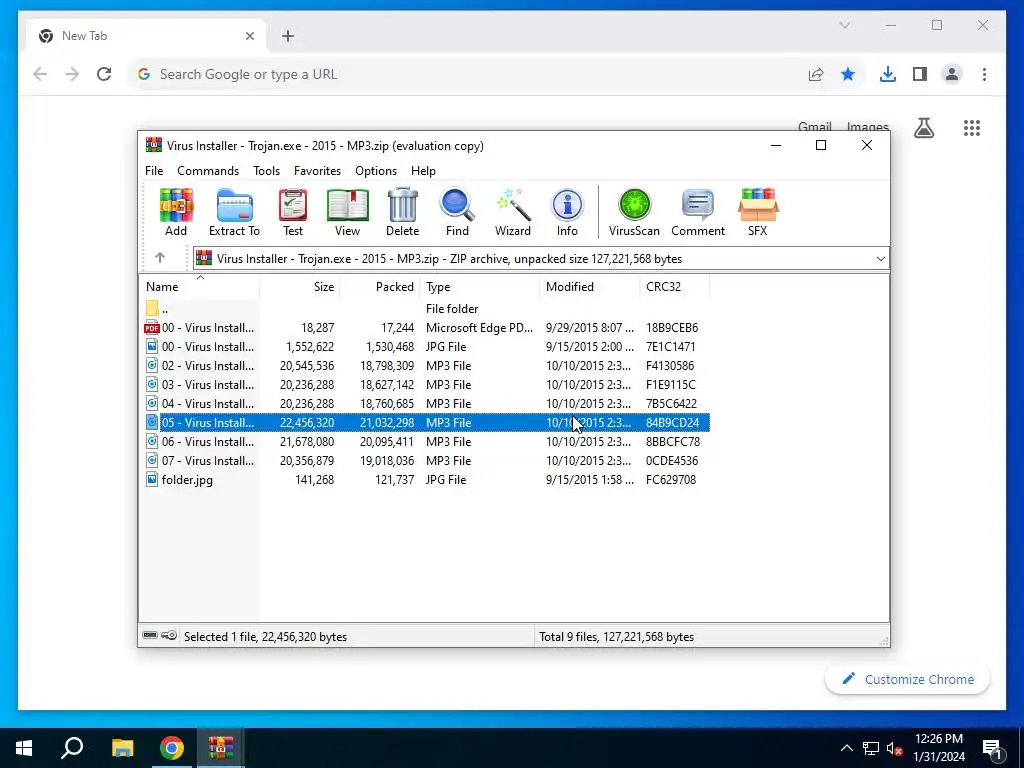The image size is (1024, 768).
Task: Click Chrome icon on taskbar
Action: tap(172, 748)
